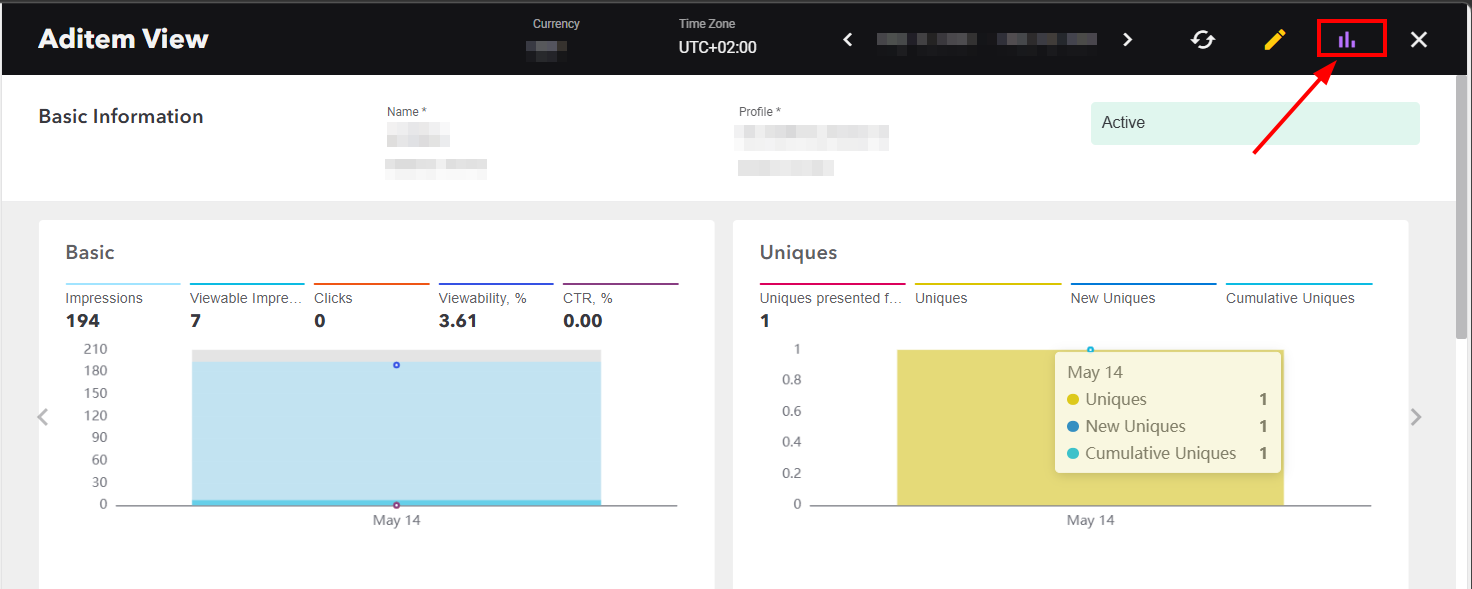Viewport: 1472px width, 589px height.
Task: Open the statistics bar chart icon
Action: 1347,39
